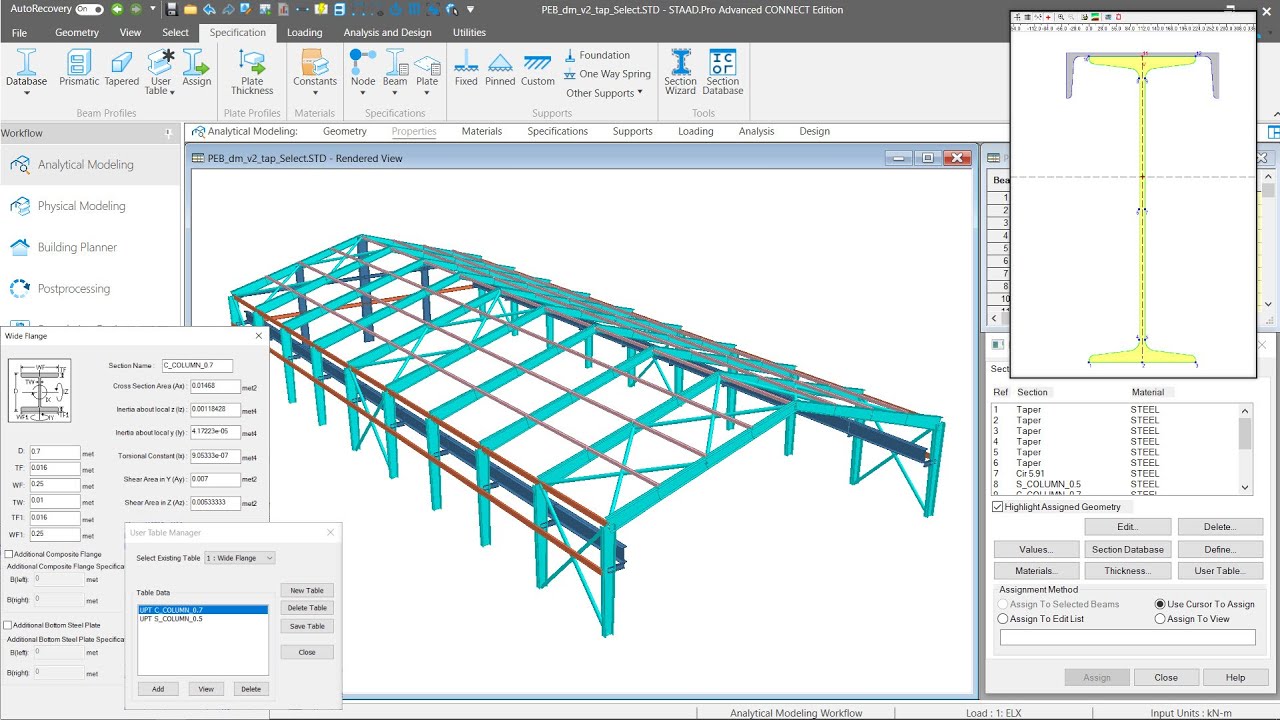Viewport: 1280px width, 720px height.
Task: Open the Plate Thickness tool
Action: pos(252,72)
